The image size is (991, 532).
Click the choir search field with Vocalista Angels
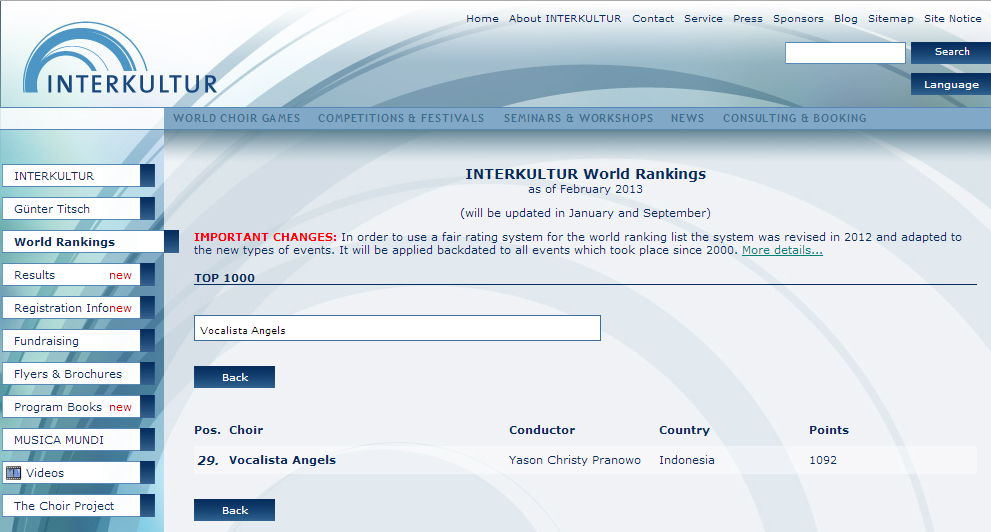click(397, 329)
